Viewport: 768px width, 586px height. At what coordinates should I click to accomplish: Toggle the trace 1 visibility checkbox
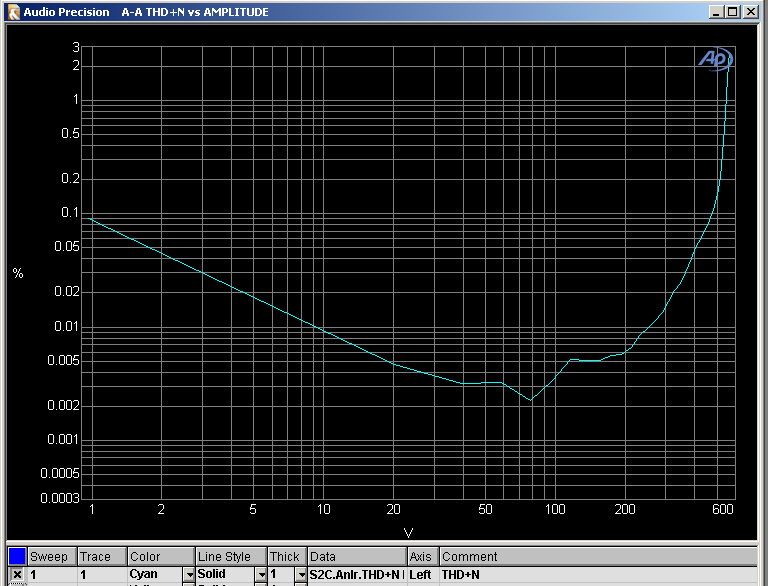click(x=17, y=575)
